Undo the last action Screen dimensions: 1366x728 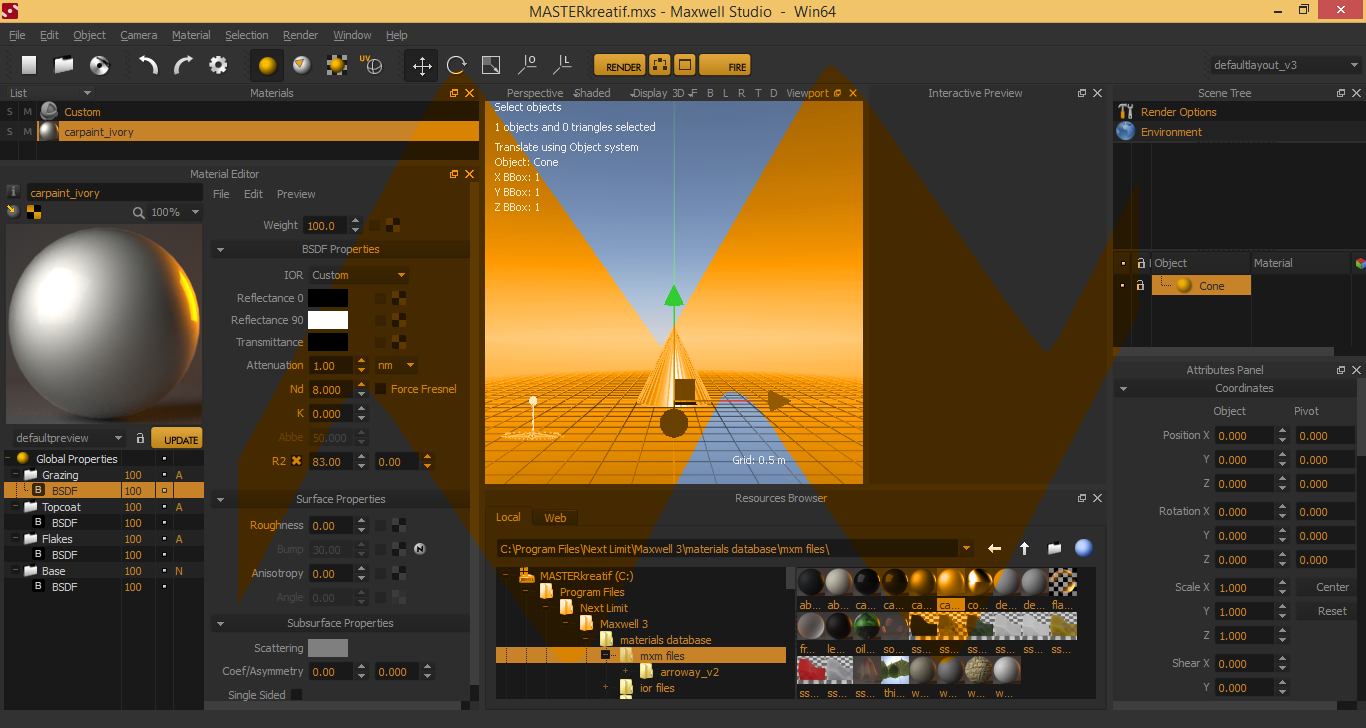(x=148, y=66)
